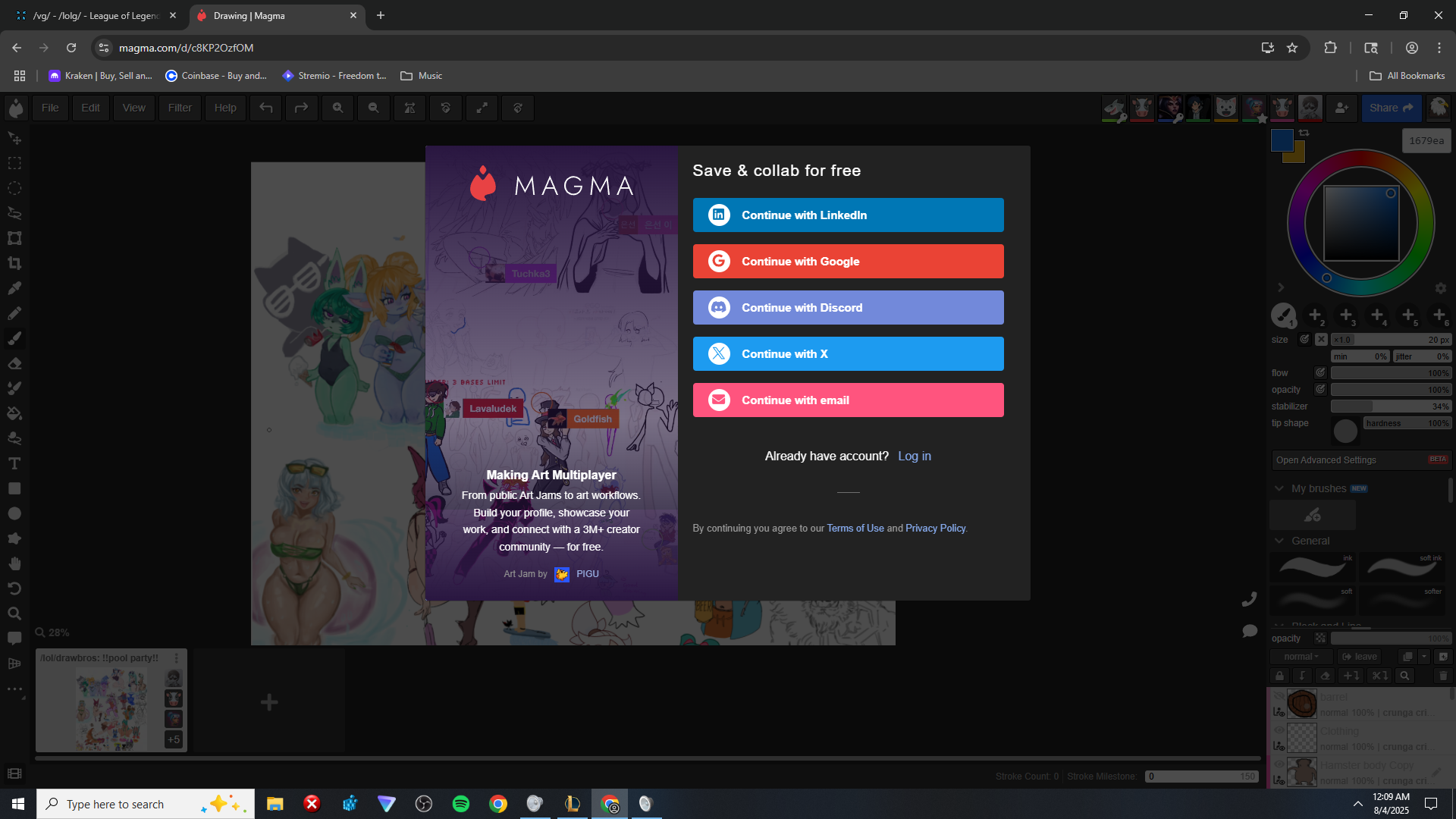The height and width of the screenshot is (819, 1456).
Task: Continue with Discord
Action: pos(848,308)
